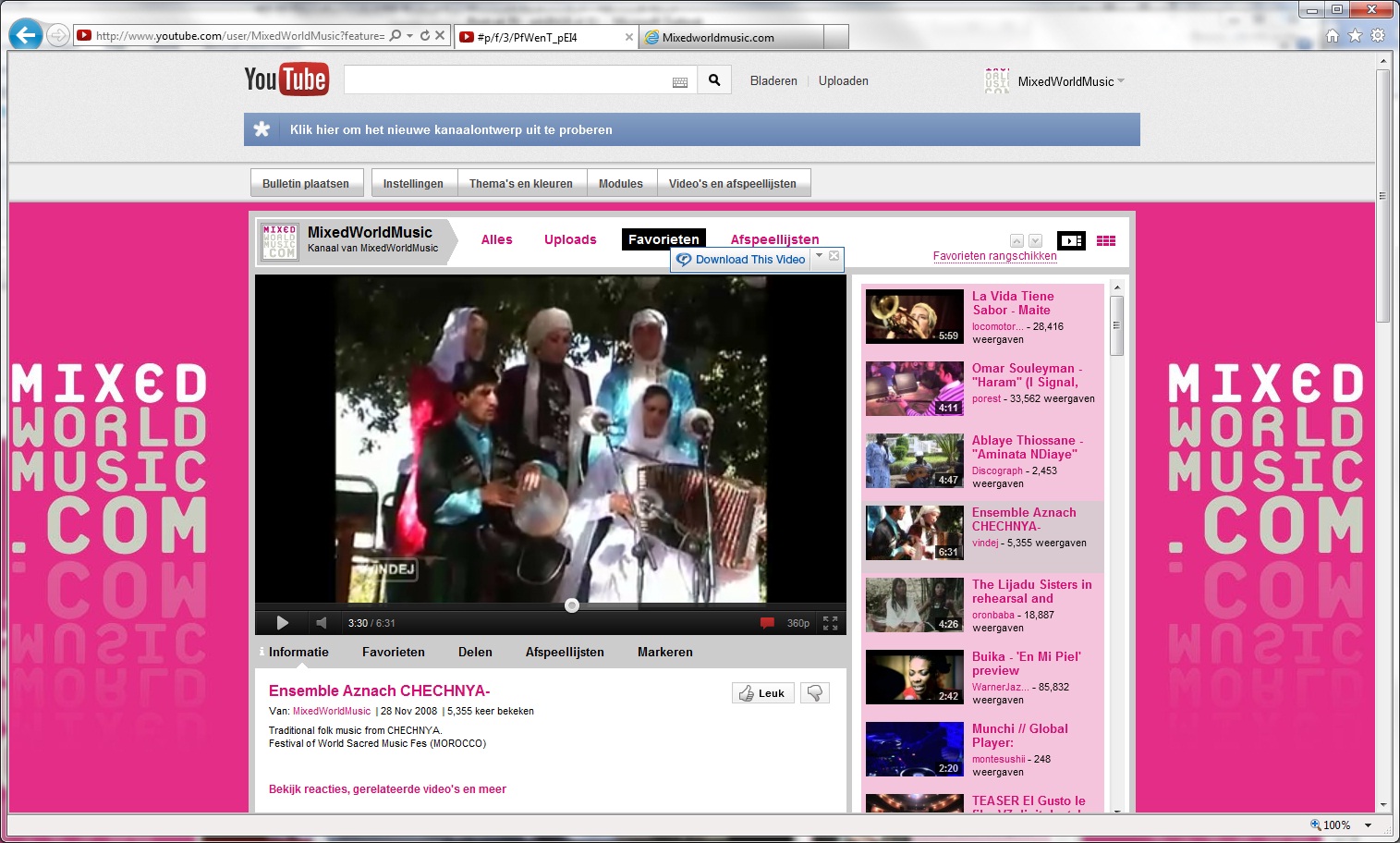Screen dimensions: 1400x843
Task: Open The Lijadu Sisters rehearsal video thumbnail
Action: click(x=915, y=605)
